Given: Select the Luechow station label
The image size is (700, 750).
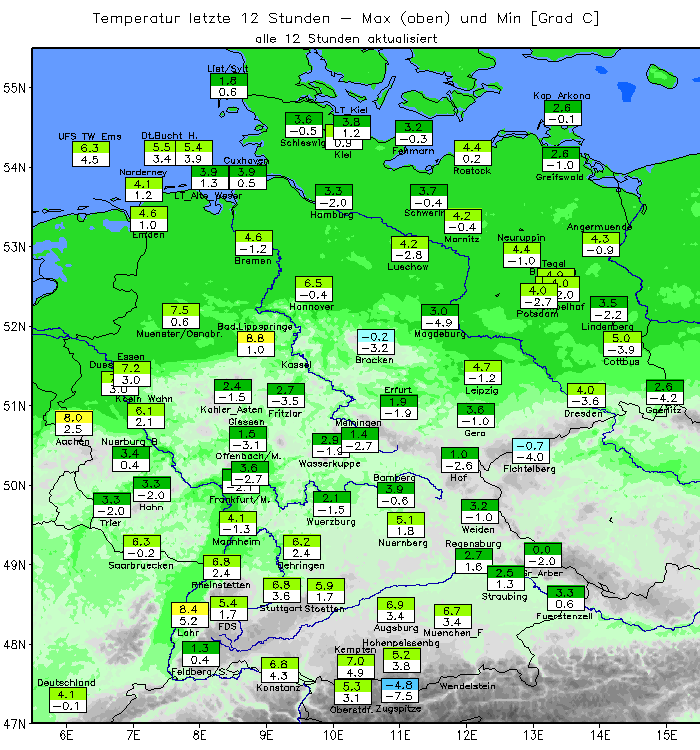Looking at the screenshot, I should click(x=408, y=266).
